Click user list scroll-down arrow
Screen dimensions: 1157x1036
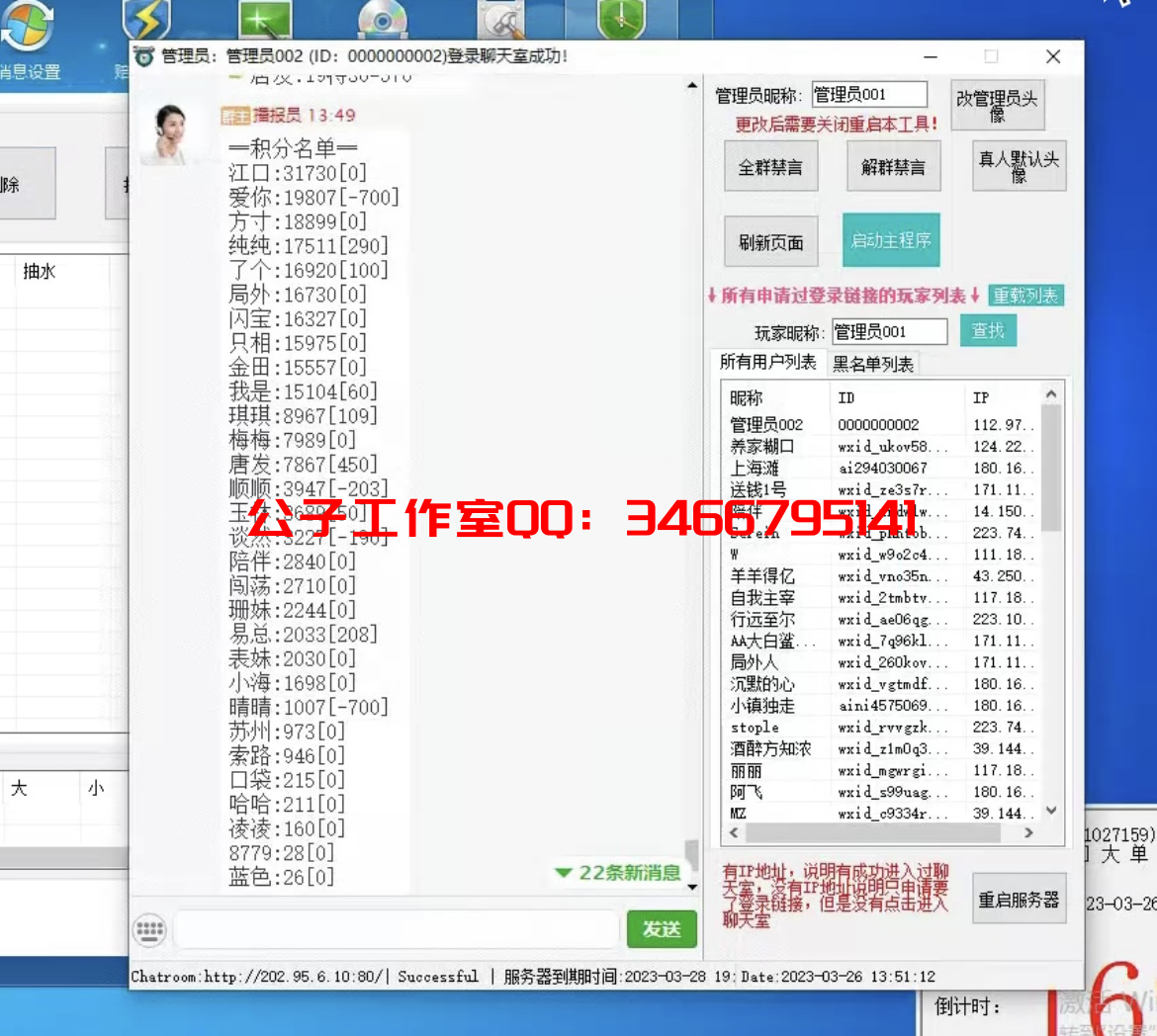point(1051,811)
